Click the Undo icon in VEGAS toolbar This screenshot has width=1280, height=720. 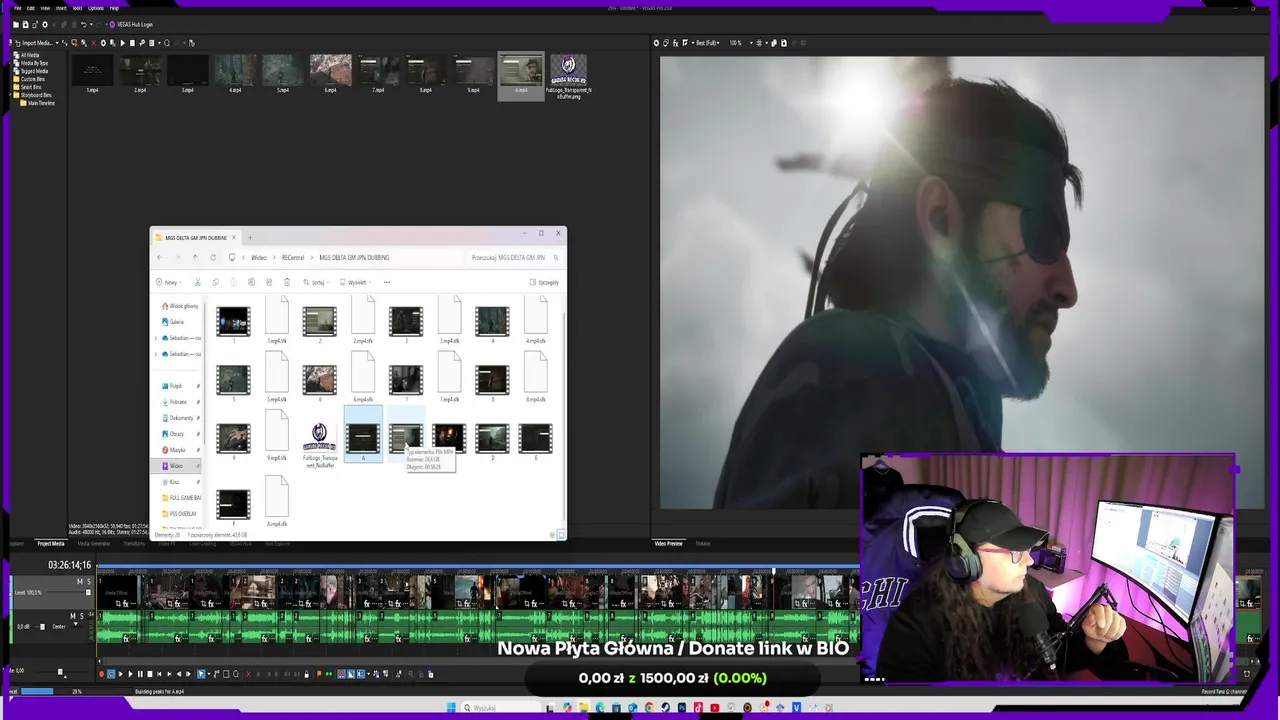click(84, 24)
